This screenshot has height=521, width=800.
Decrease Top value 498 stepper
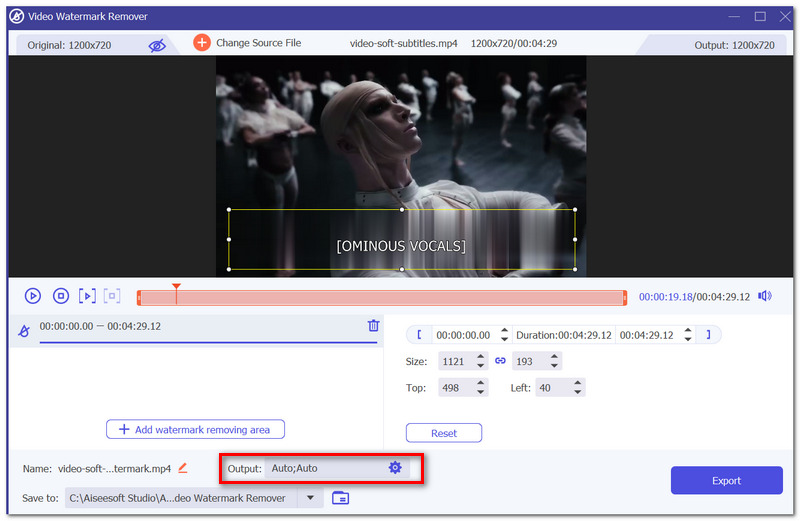[480, 392]
